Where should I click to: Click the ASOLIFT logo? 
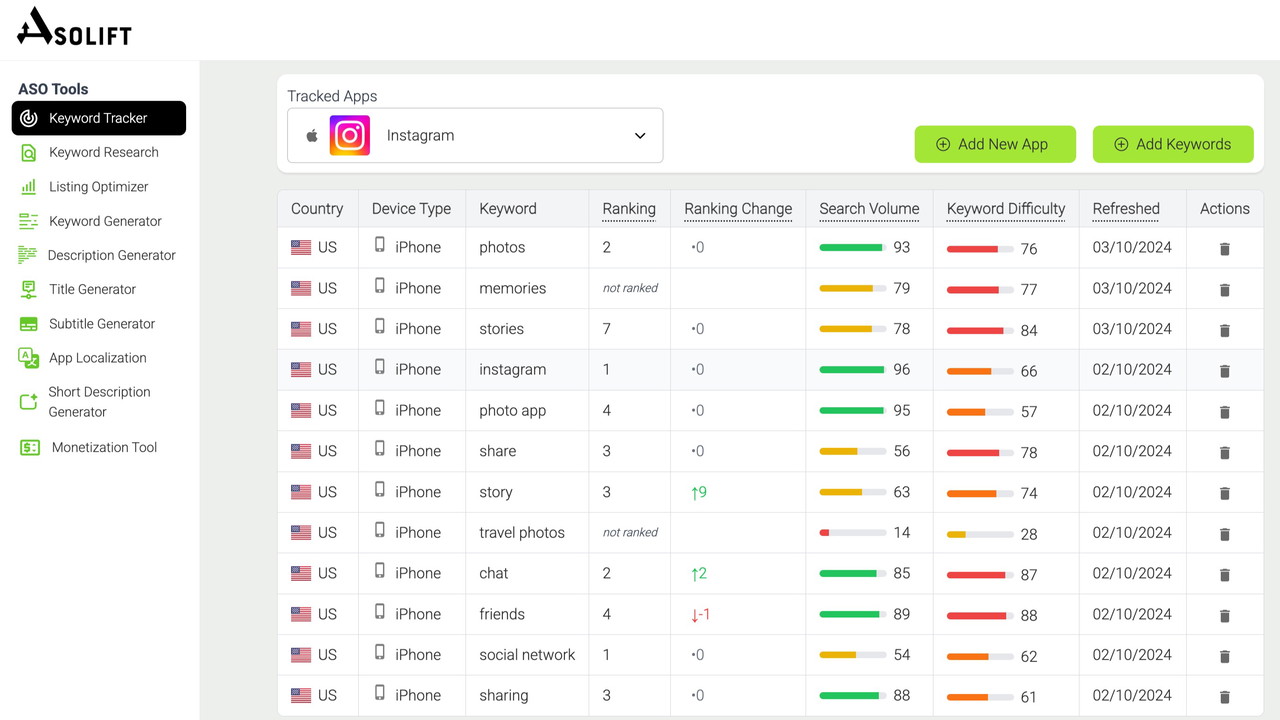[x=74, y=27]
